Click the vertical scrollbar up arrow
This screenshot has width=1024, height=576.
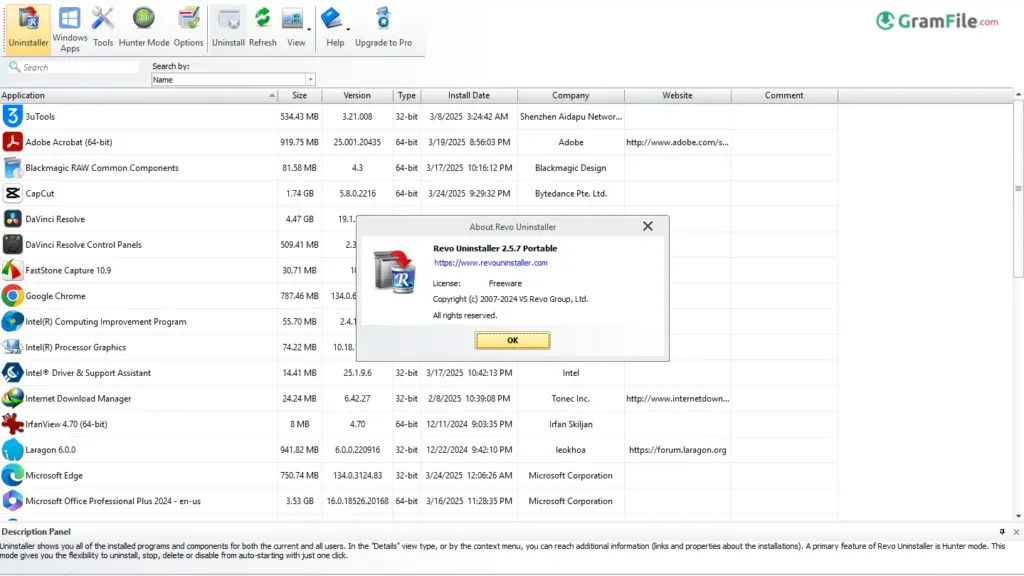click(1018, 95)
